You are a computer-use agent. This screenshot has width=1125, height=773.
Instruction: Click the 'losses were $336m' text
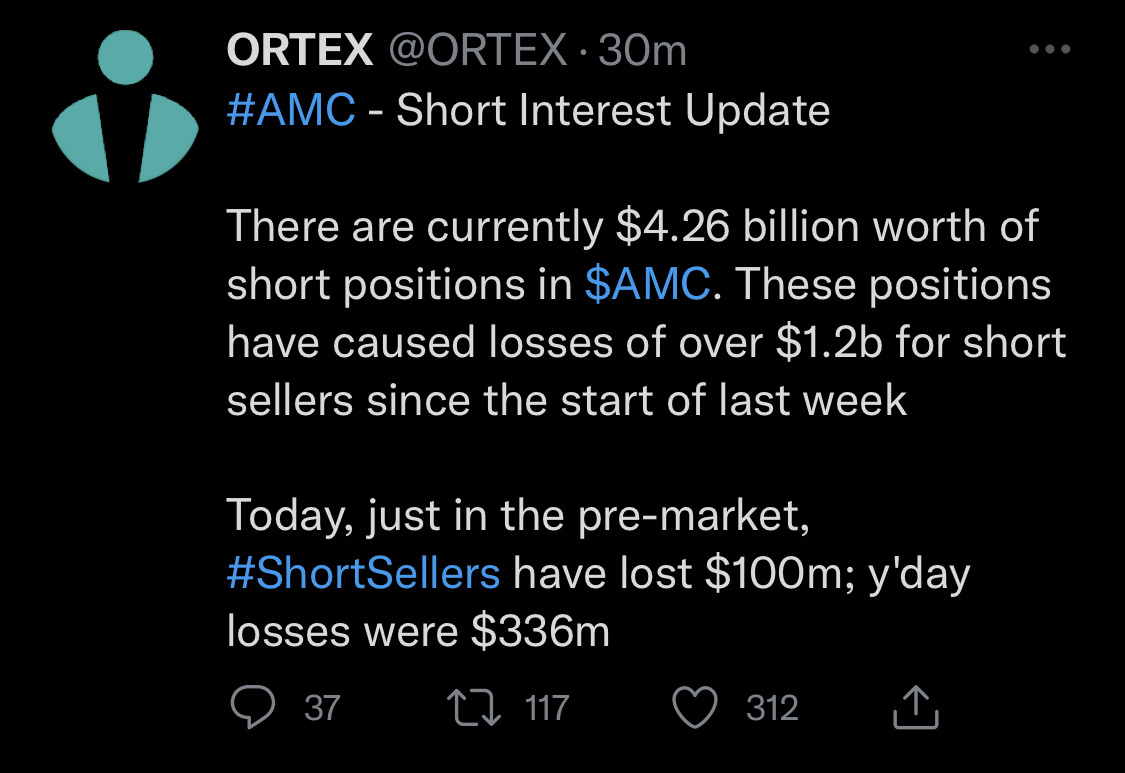coord(418,632)
